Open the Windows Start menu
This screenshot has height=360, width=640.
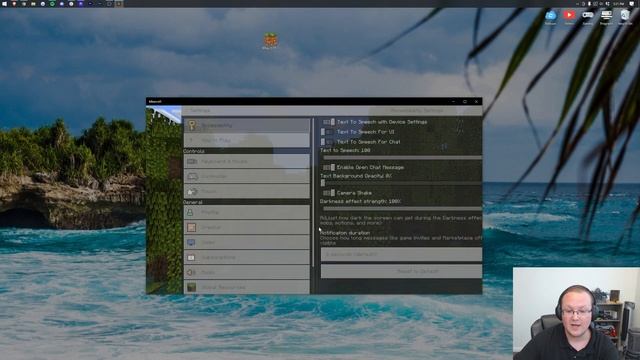tap(4, 4)
